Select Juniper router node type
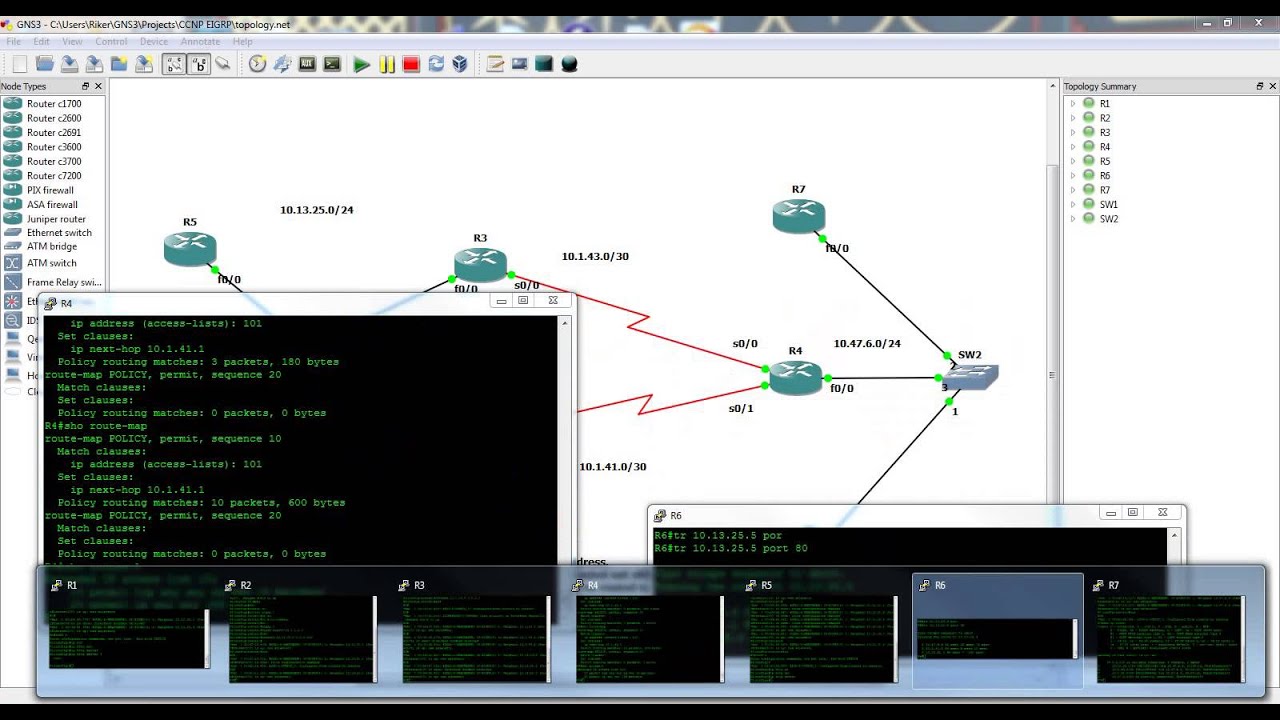 pyautogui.click(x=56, y=219)
